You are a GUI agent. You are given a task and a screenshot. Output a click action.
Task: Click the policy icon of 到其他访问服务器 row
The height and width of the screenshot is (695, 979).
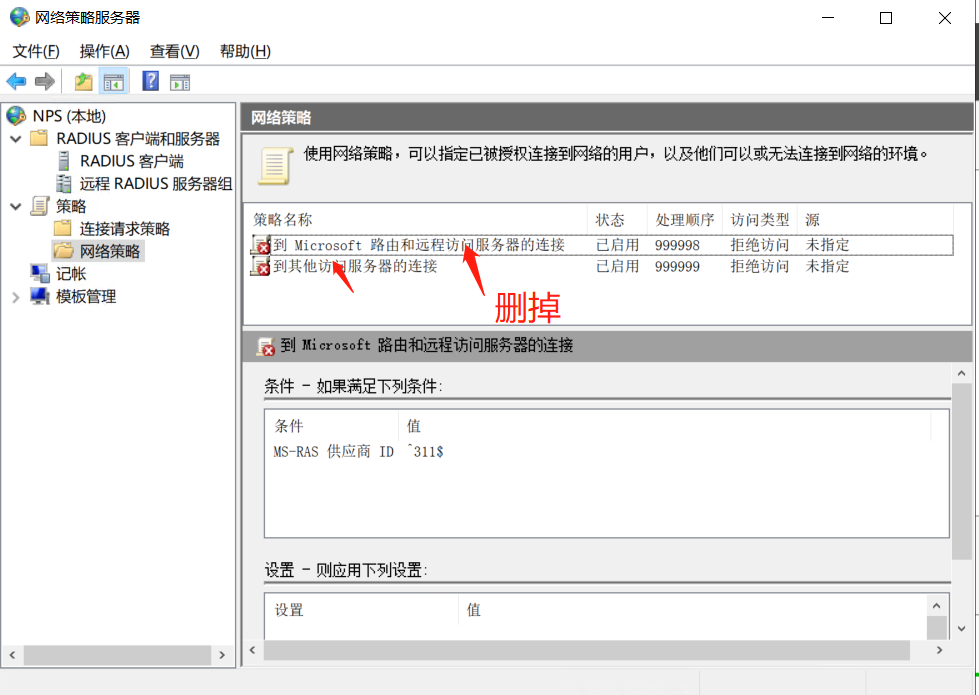[x=260, y=266]
